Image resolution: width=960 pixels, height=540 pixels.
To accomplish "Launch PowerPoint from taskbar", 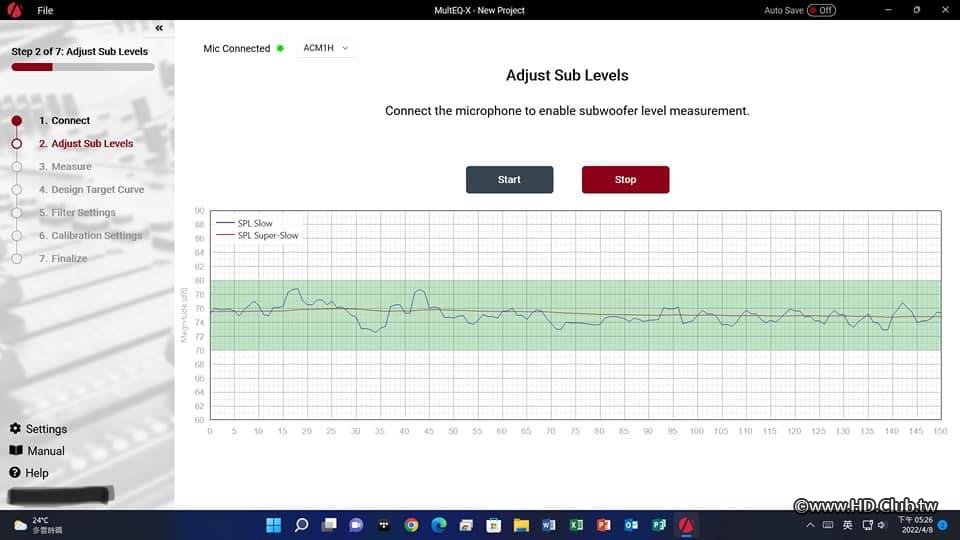I will click(x=604, y=525).
